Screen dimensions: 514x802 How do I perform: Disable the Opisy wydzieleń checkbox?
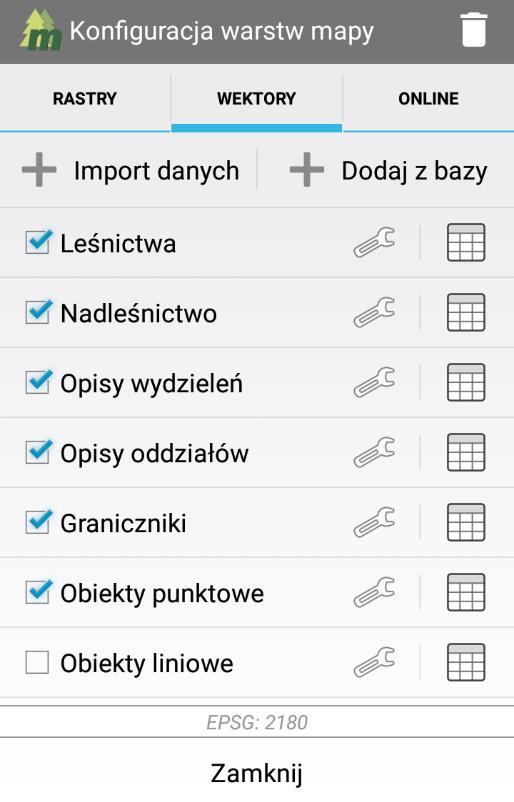38,382
